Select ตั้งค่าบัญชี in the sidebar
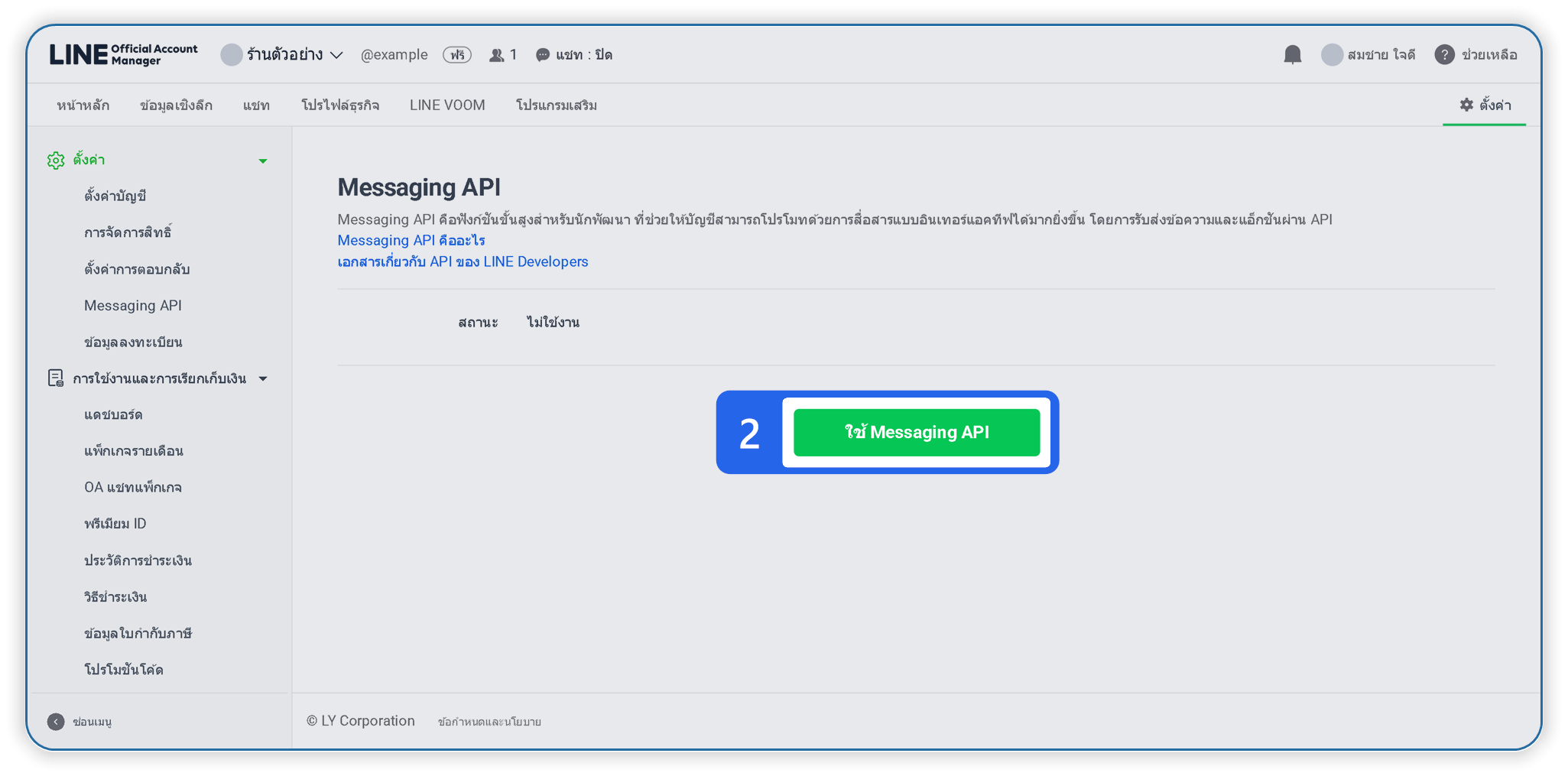1568x776 pixels. pos(115,196)
